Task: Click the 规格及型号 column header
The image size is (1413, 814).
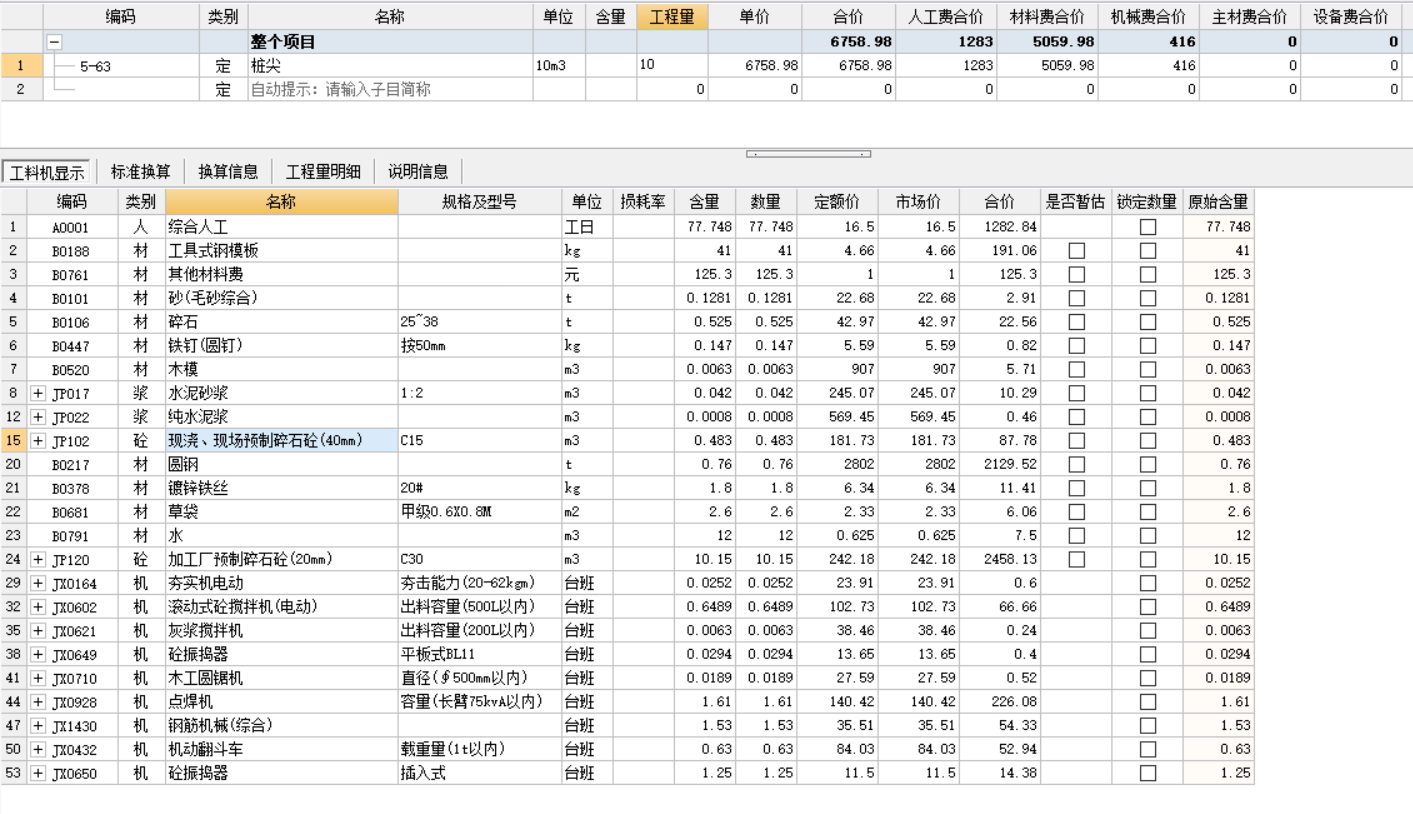Action: (x=479, y=201)
